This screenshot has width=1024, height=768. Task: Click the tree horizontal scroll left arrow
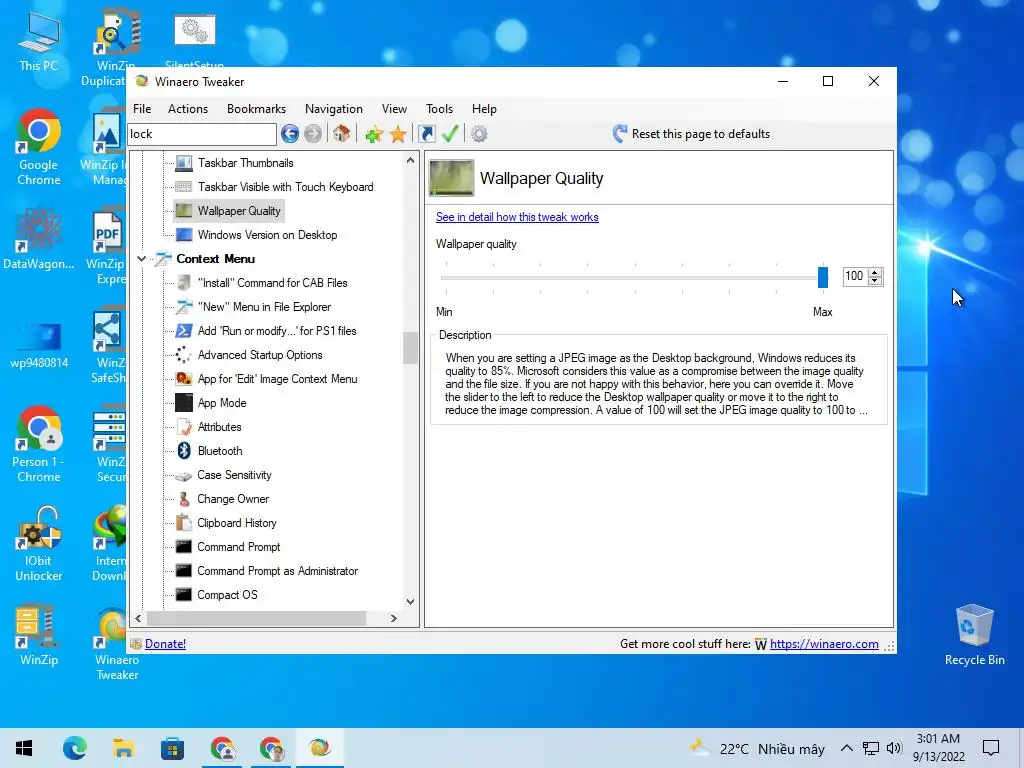[x=138, y=618]
